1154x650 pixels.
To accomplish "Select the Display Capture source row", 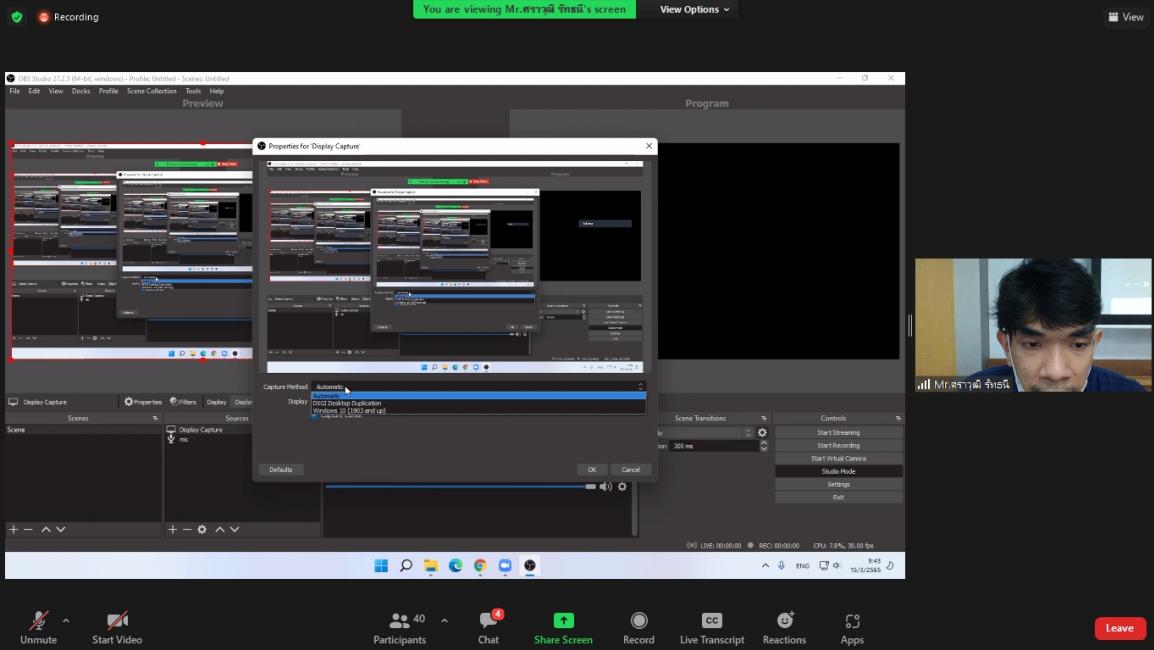I will [x=208, y=430].
